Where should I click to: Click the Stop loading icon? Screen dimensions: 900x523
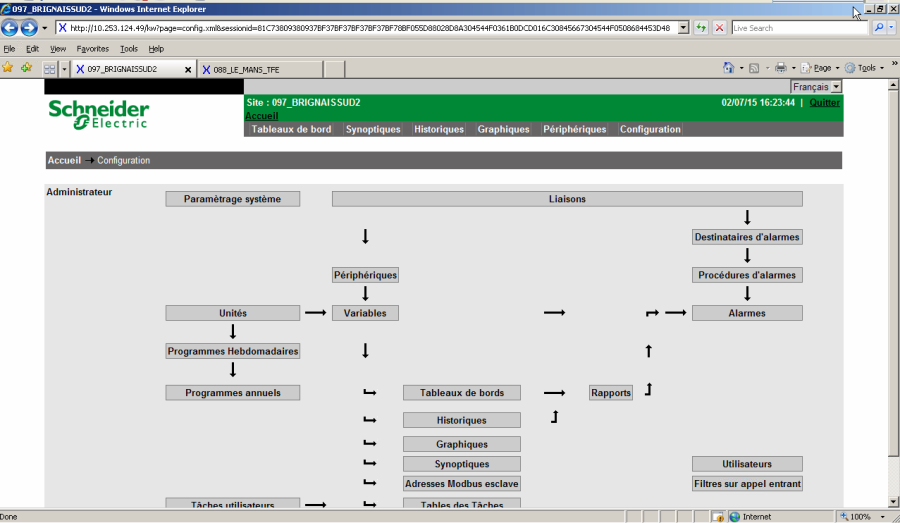point(719,28)
